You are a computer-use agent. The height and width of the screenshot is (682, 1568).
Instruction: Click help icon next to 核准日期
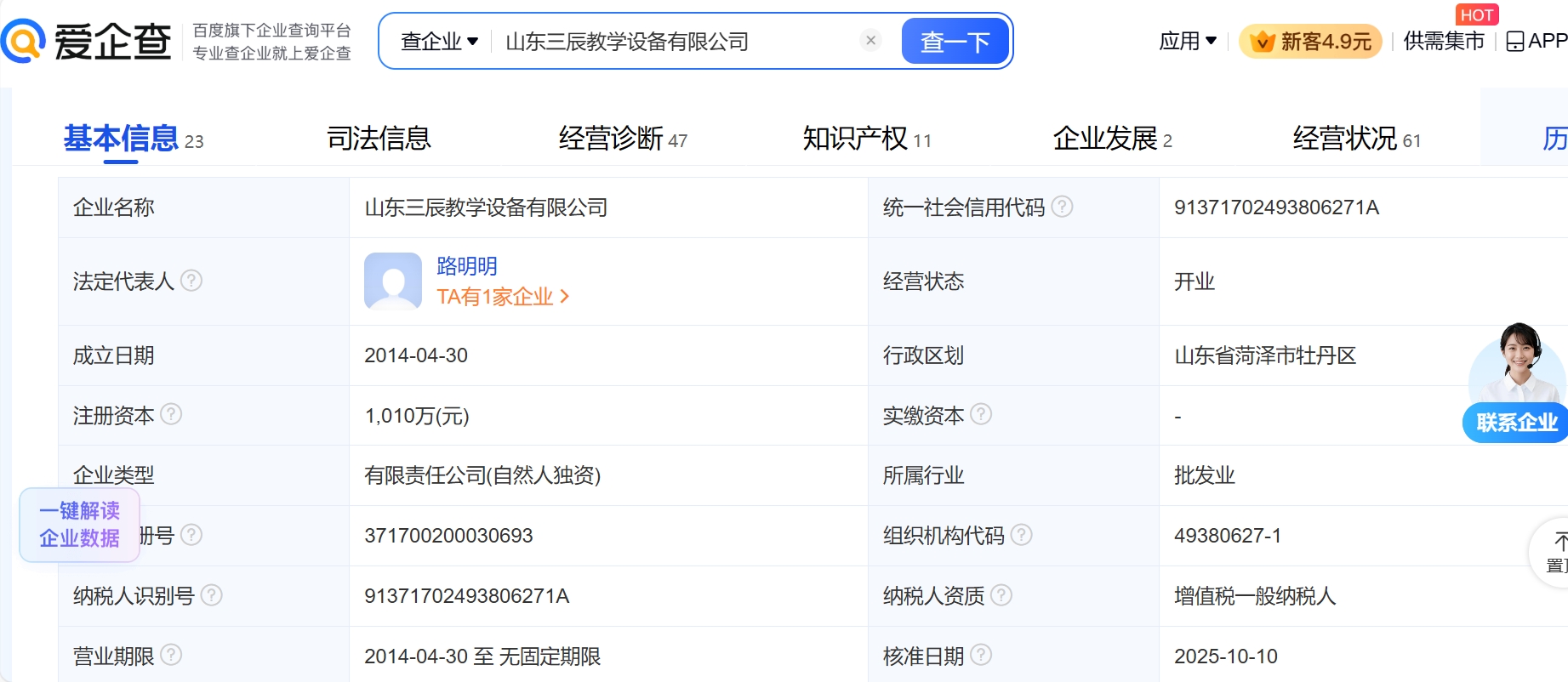981,655
